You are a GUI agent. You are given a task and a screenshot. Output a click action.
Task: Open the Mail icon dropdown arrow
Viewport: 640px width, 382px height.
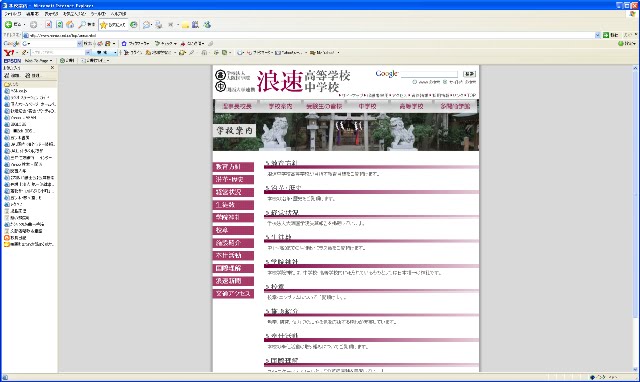[151, 25]
